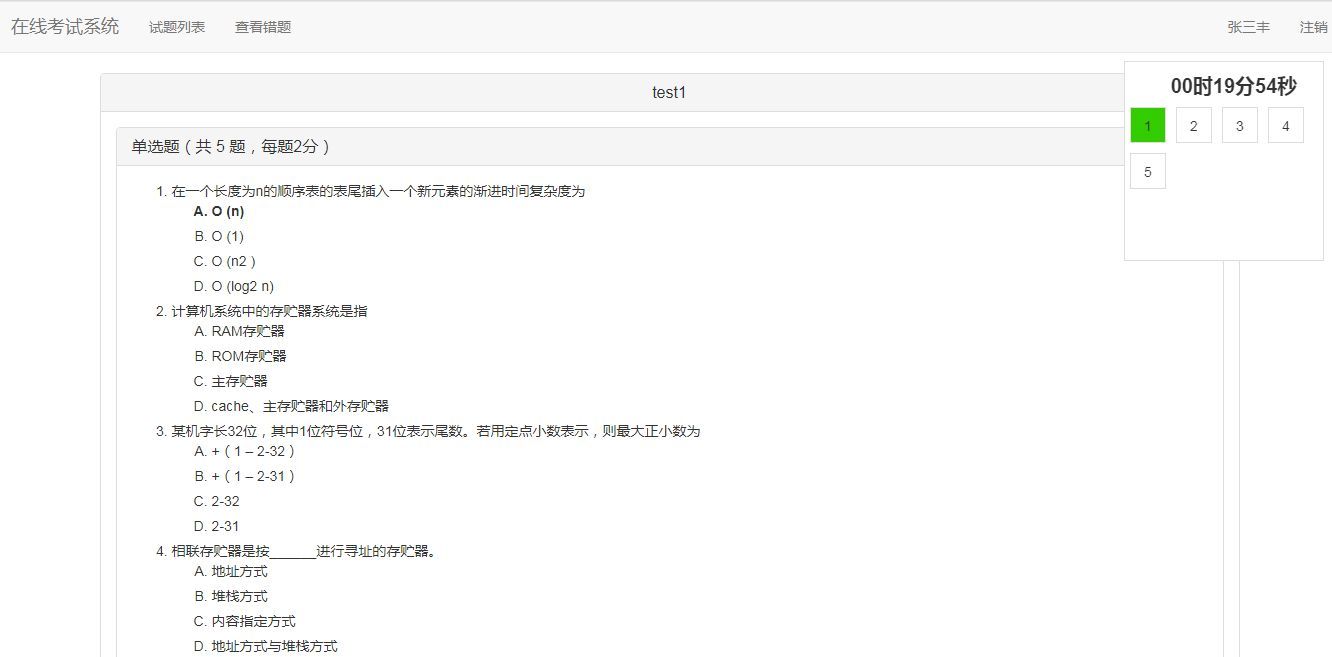Choose option C. 主存贮器
This screenshot has height=657, width=1332.
coord(231,381)
